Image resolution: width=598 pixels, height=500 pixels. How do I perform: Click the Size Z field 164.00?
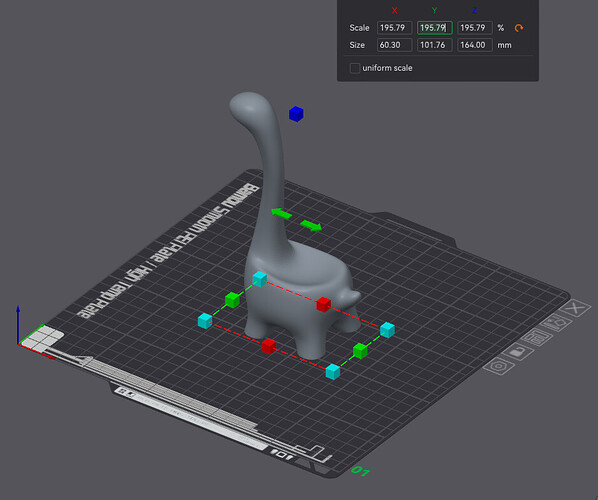(475, 45)
